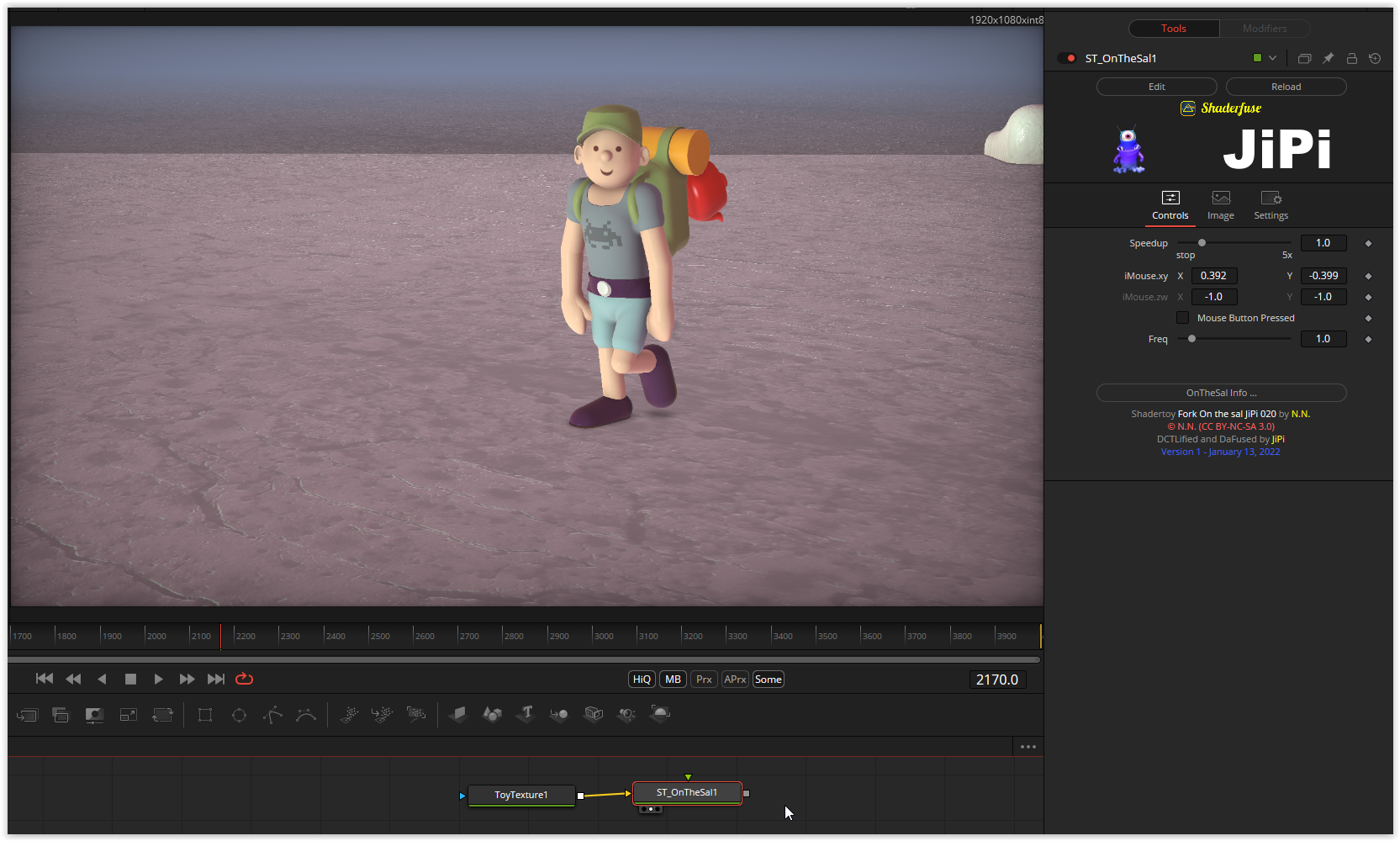Add a Spot Light 3D tool
The image size is (1400, 841).
tap(626, 715)
